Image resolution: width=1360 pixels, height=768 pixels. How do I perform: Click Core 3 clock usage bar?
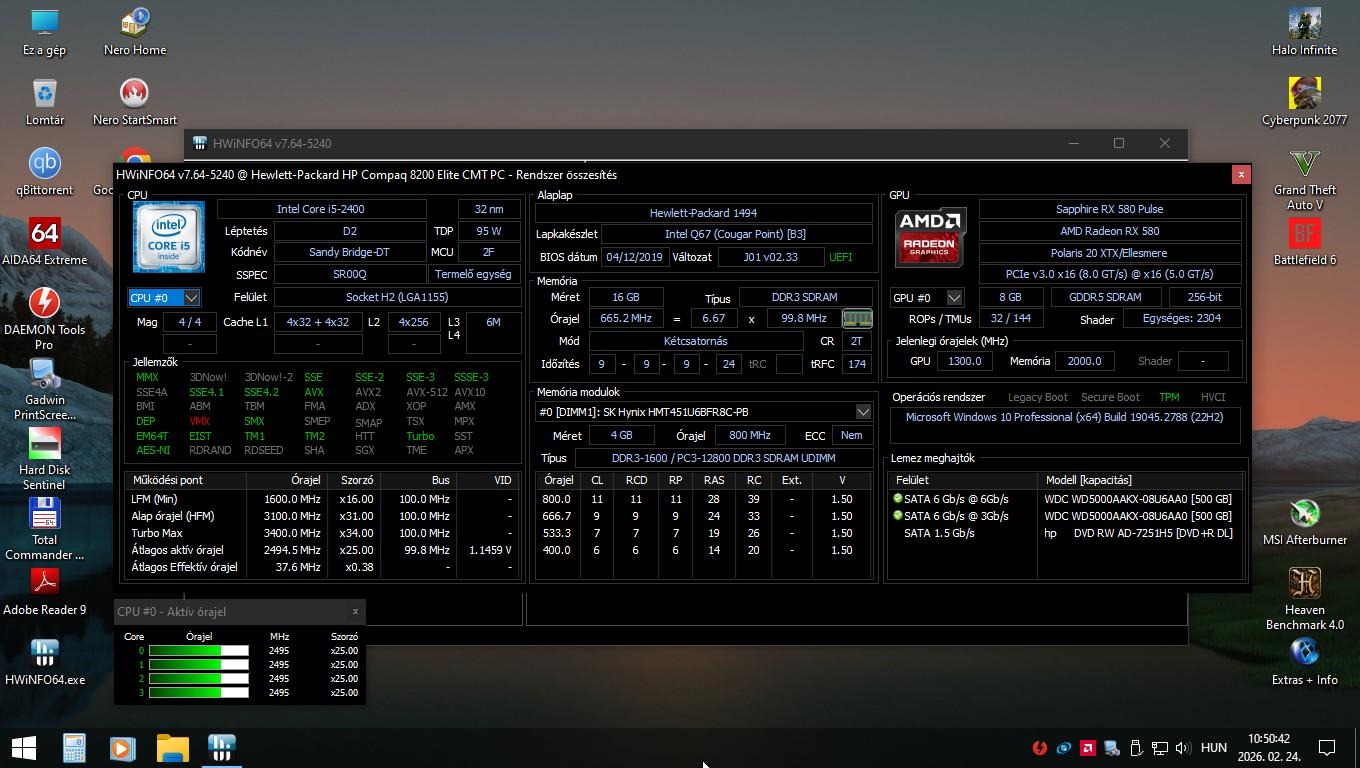click(199, 692)
